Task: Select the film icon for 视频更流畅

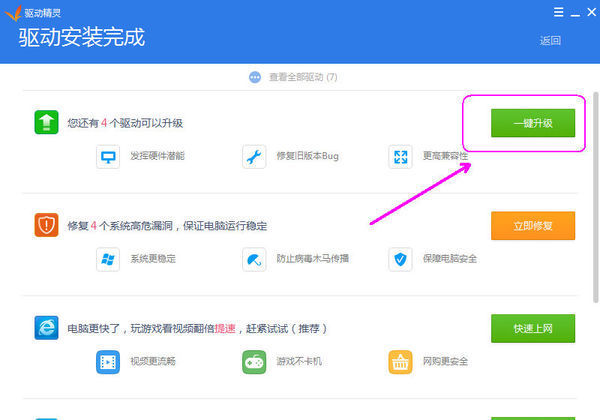Action: point(108,362)
